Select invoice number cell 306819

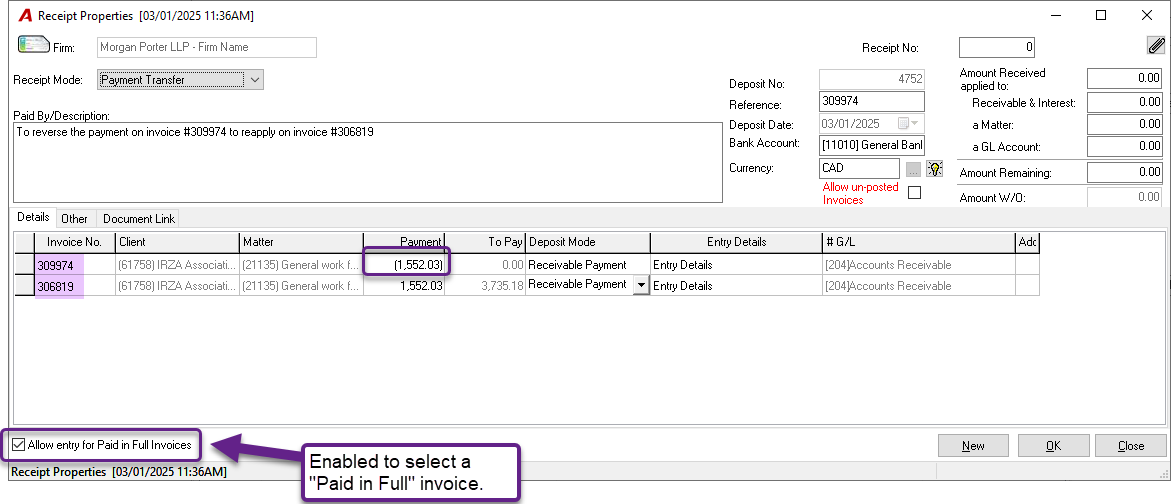point(75,286)
